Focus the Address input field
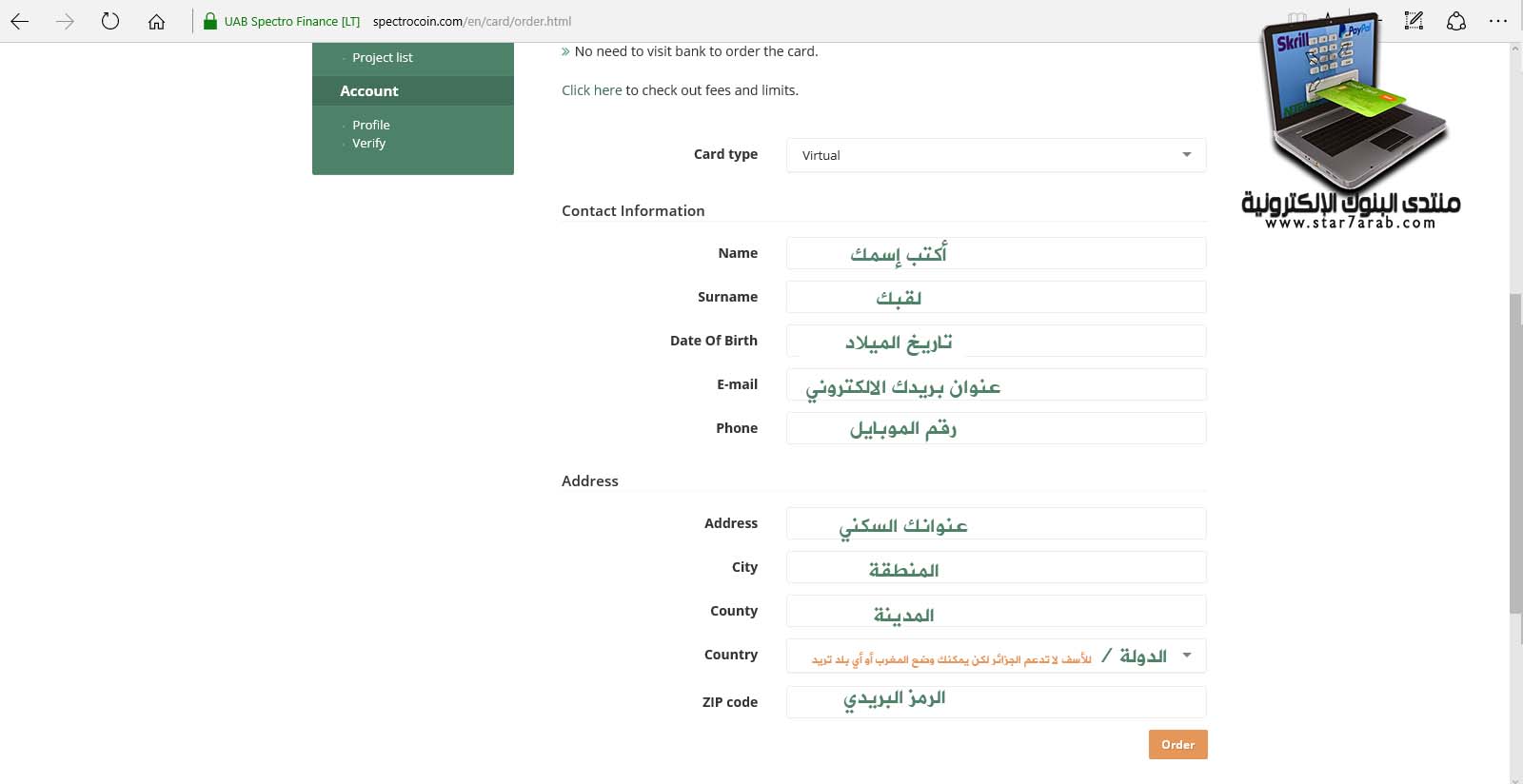Screen dimensions: 1523x784 pos(996,523)
